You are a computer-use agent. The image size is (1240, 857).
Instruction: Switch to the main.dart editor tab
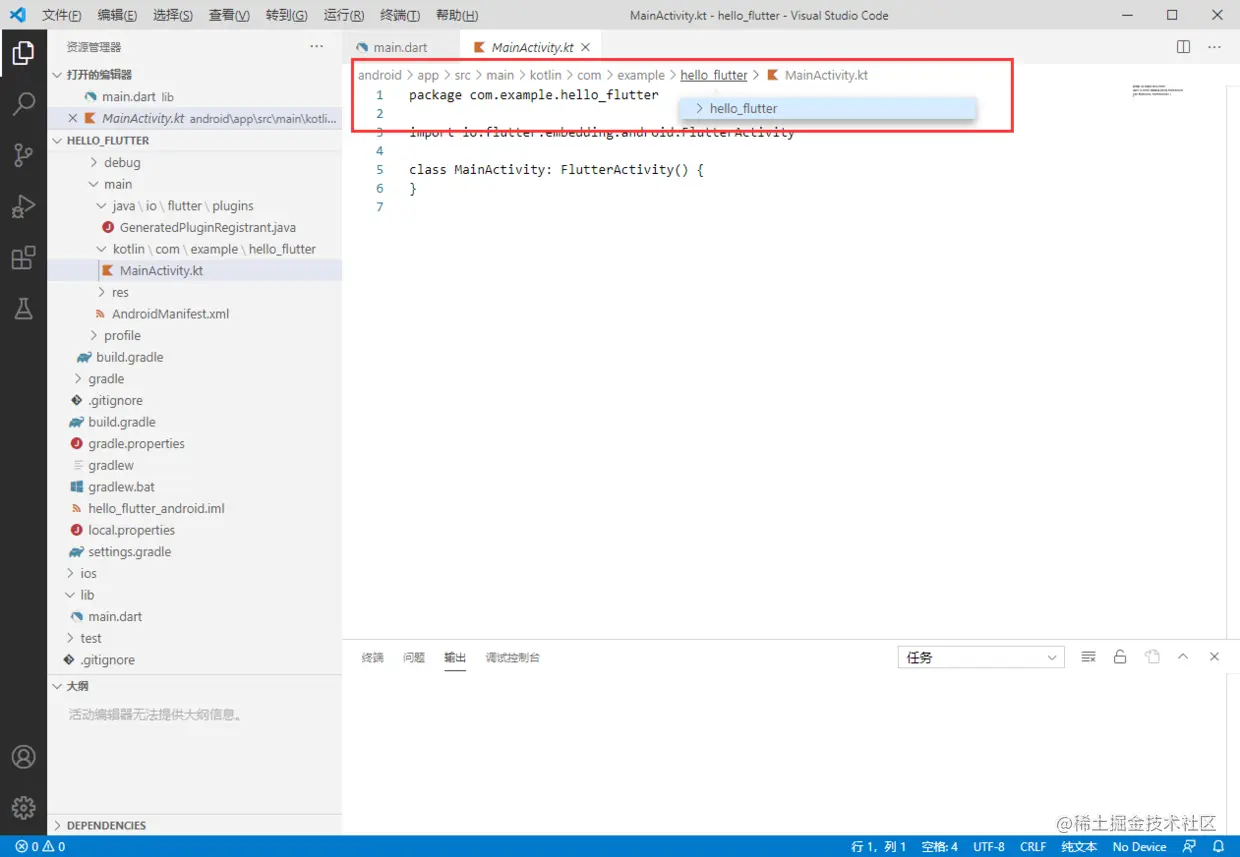click(x=401, y=47)
